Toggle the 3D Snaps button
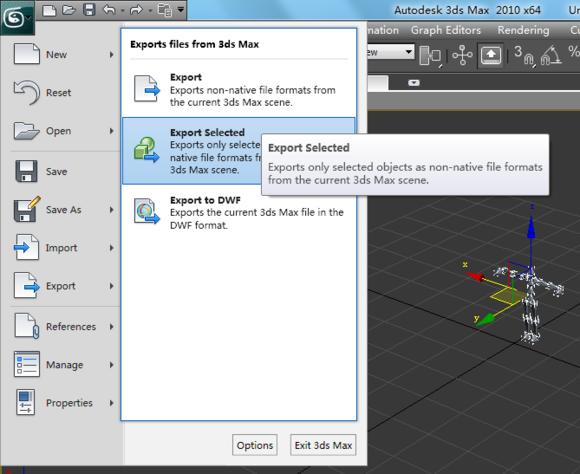The image size is (580, 474). tap(525, 56)
